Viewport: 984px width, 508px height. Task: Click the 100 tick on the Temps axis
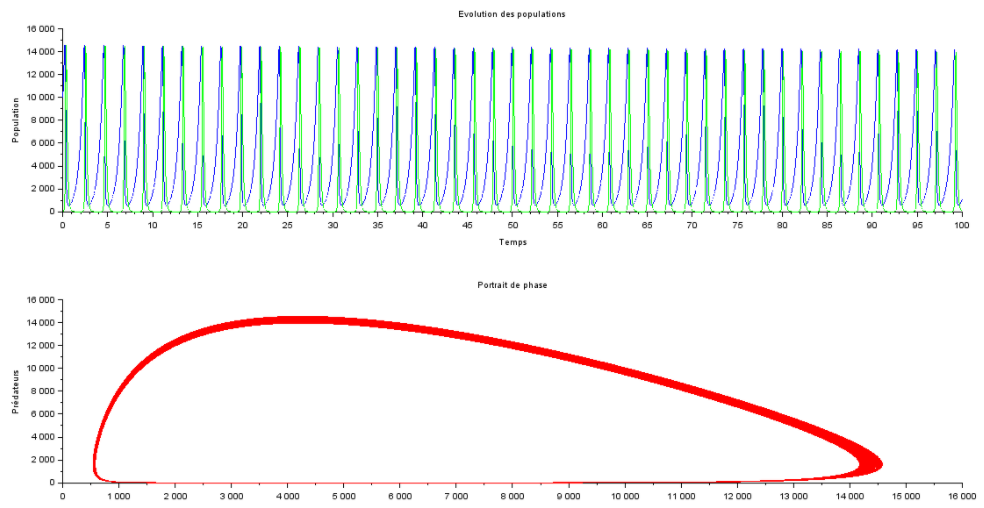click(x=961, y=226)
